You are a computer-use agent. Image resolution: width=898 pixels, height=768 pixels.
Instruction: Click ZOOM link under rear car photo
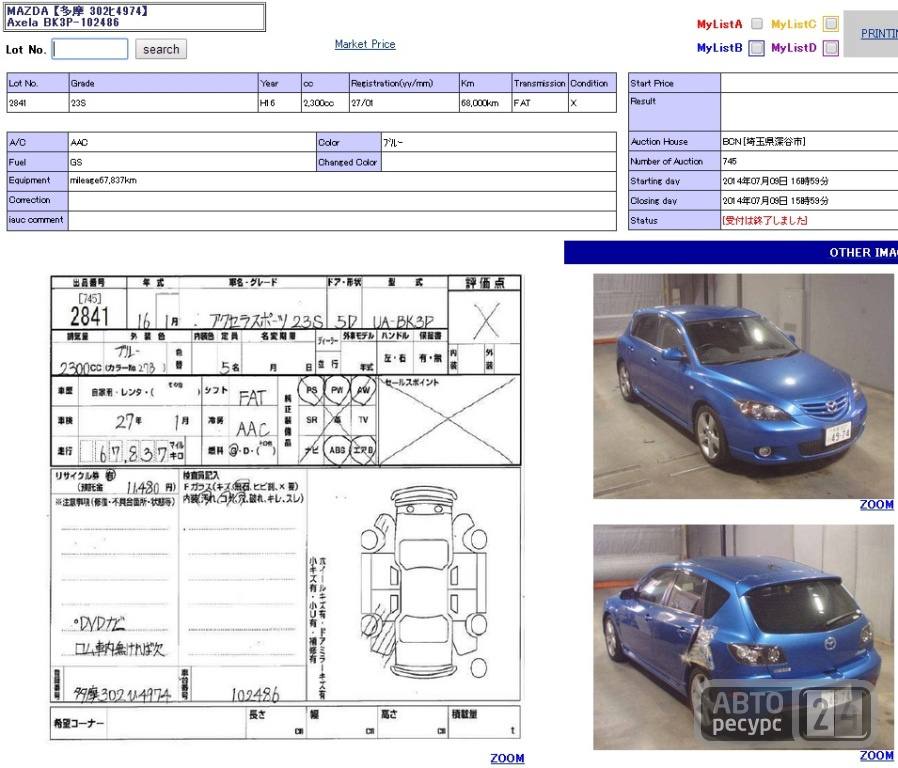(876, 756)
